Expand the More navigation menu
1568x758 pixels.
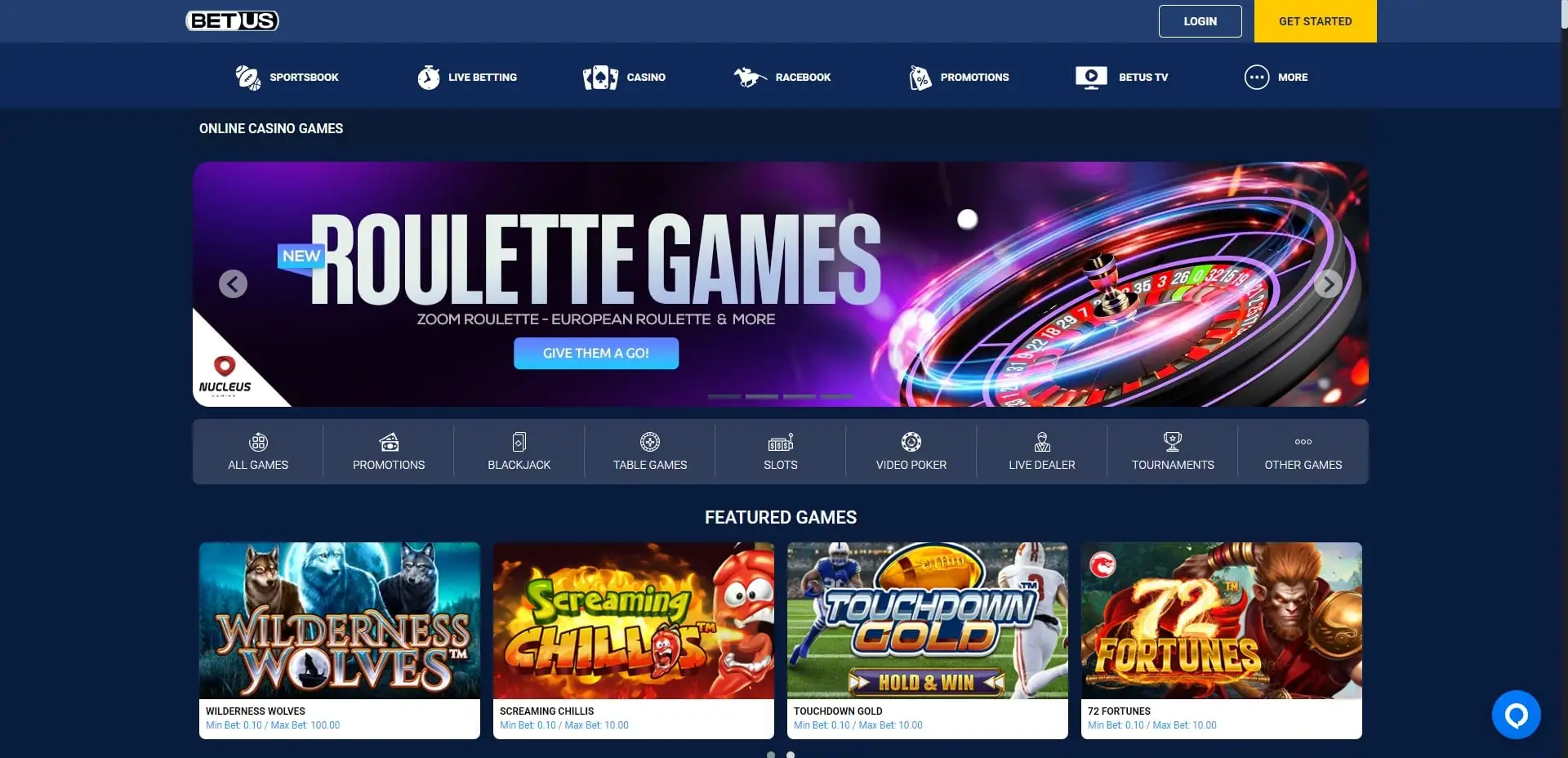[1276, 77]
